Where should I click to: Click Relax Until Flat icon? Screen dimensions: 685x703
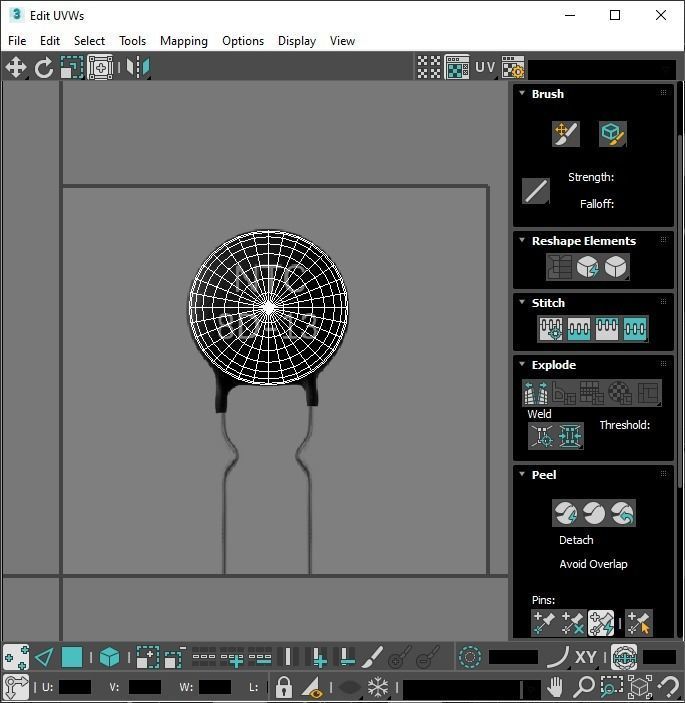coord(587,267)
